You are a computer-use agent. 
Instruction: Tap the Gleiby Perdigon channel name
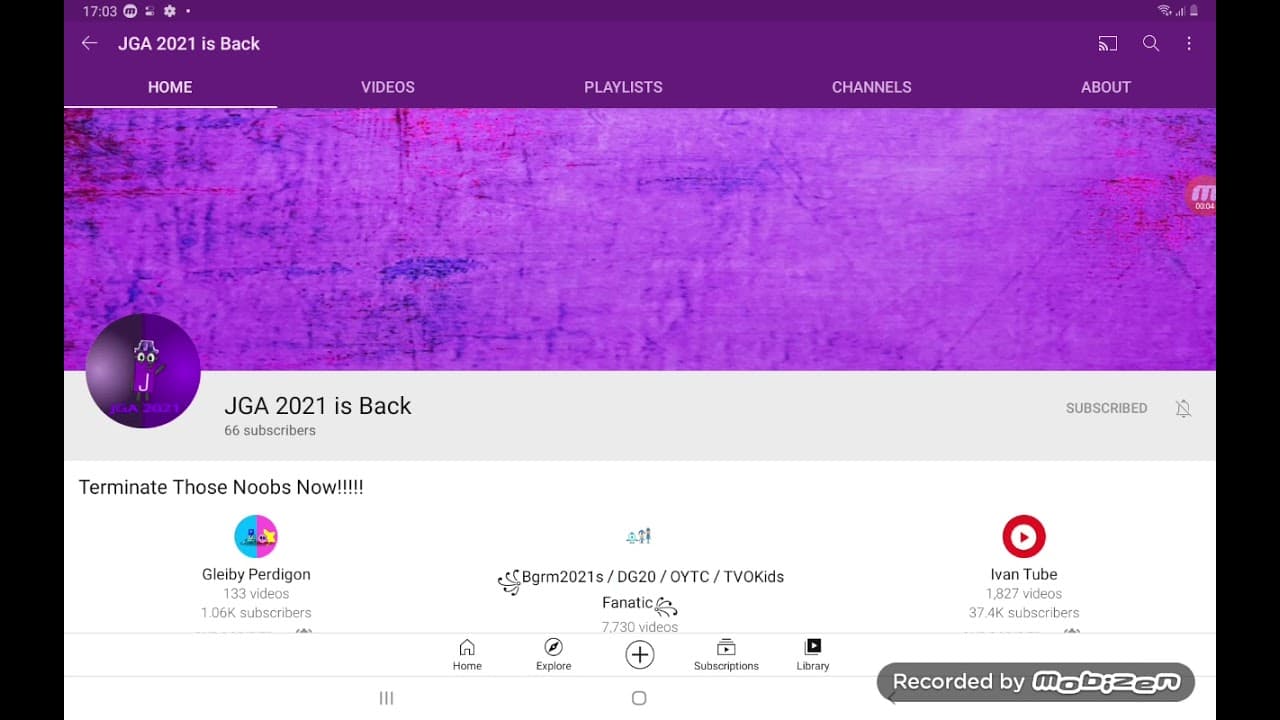[256, 574]
